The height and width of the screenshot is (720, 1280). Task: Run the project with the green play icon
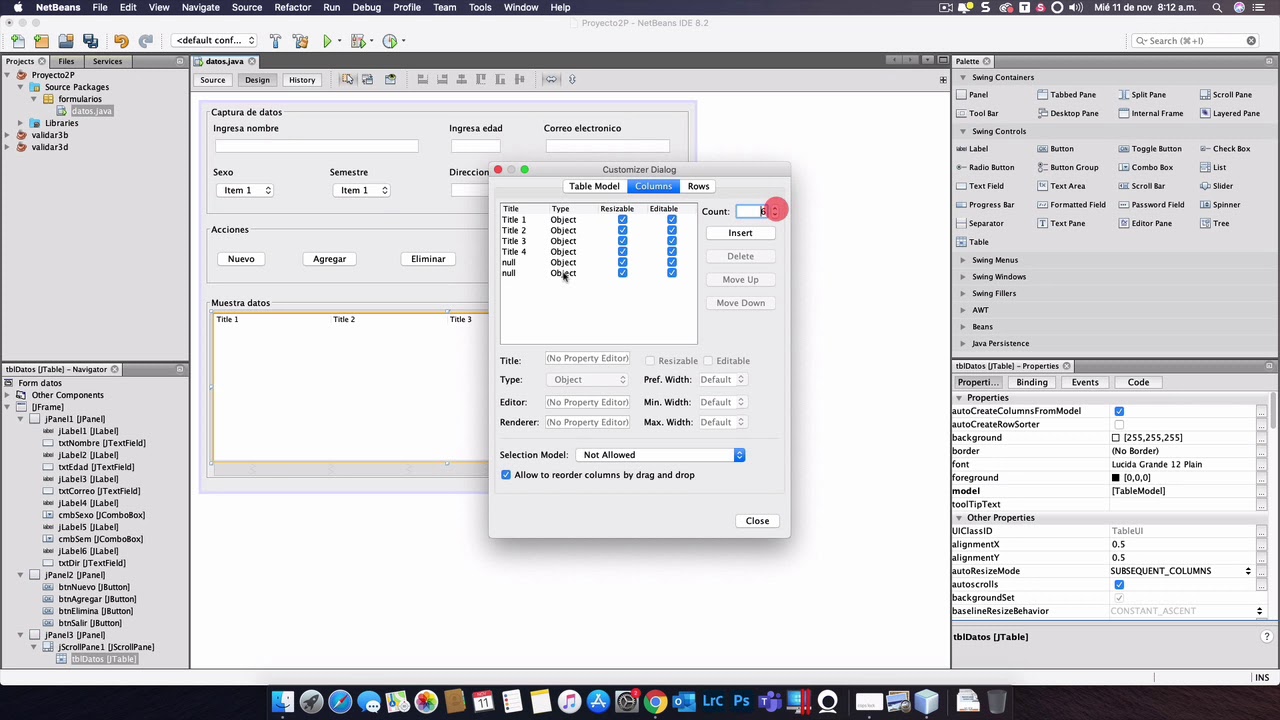click(327, 41)
